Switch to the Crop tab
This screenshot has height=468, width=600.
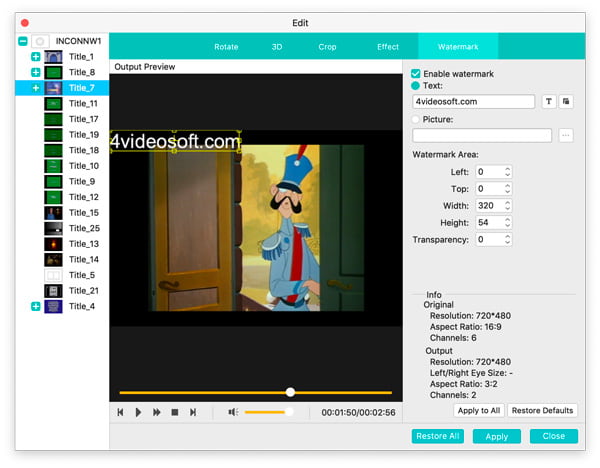click(x=327, y=47)
